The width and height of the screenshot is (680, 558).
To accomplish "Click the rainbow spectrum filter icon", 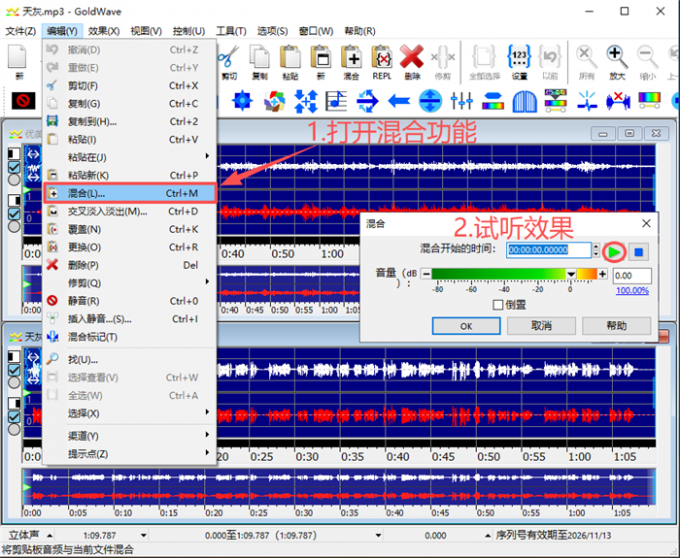I will coord(649,100).
